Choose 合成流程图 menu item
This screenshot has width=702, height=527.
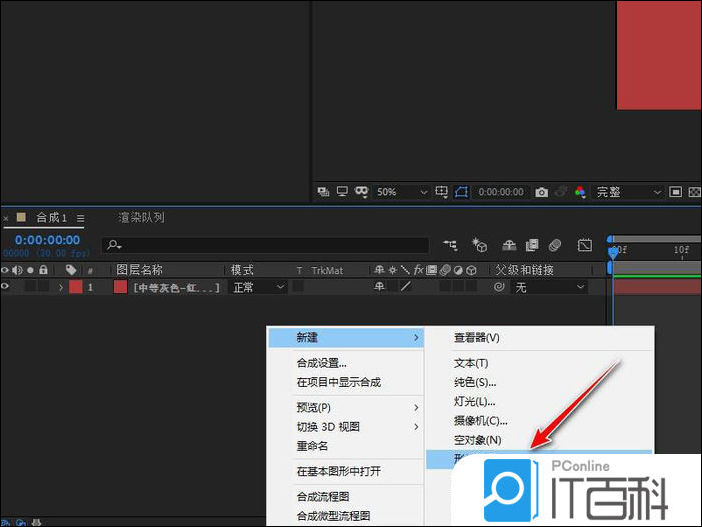323,497
